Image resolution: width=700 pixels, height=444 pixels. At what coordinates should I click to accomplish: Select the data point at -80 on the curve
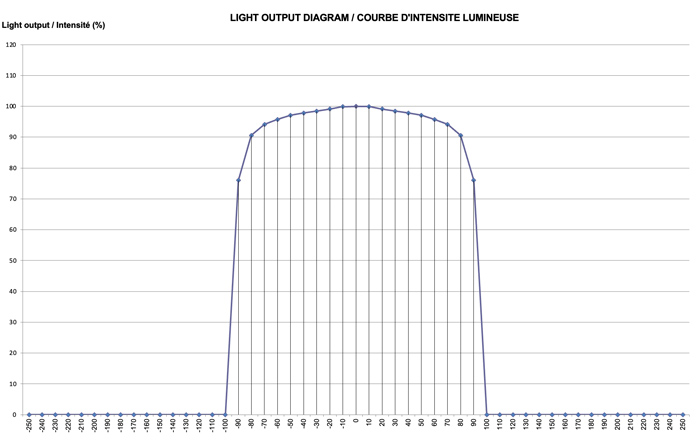point(251,135)
